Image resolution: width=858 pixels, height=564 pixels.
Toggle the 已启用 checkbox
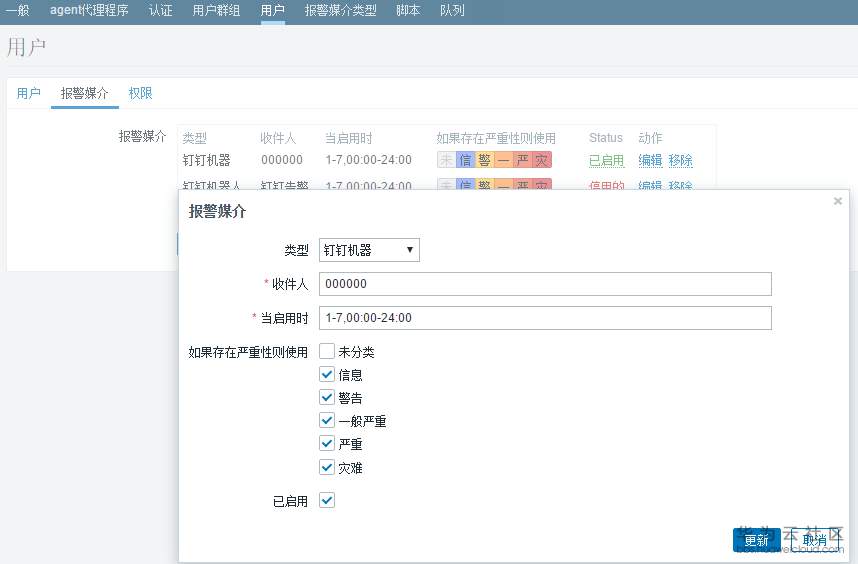(x=327, y=500)
